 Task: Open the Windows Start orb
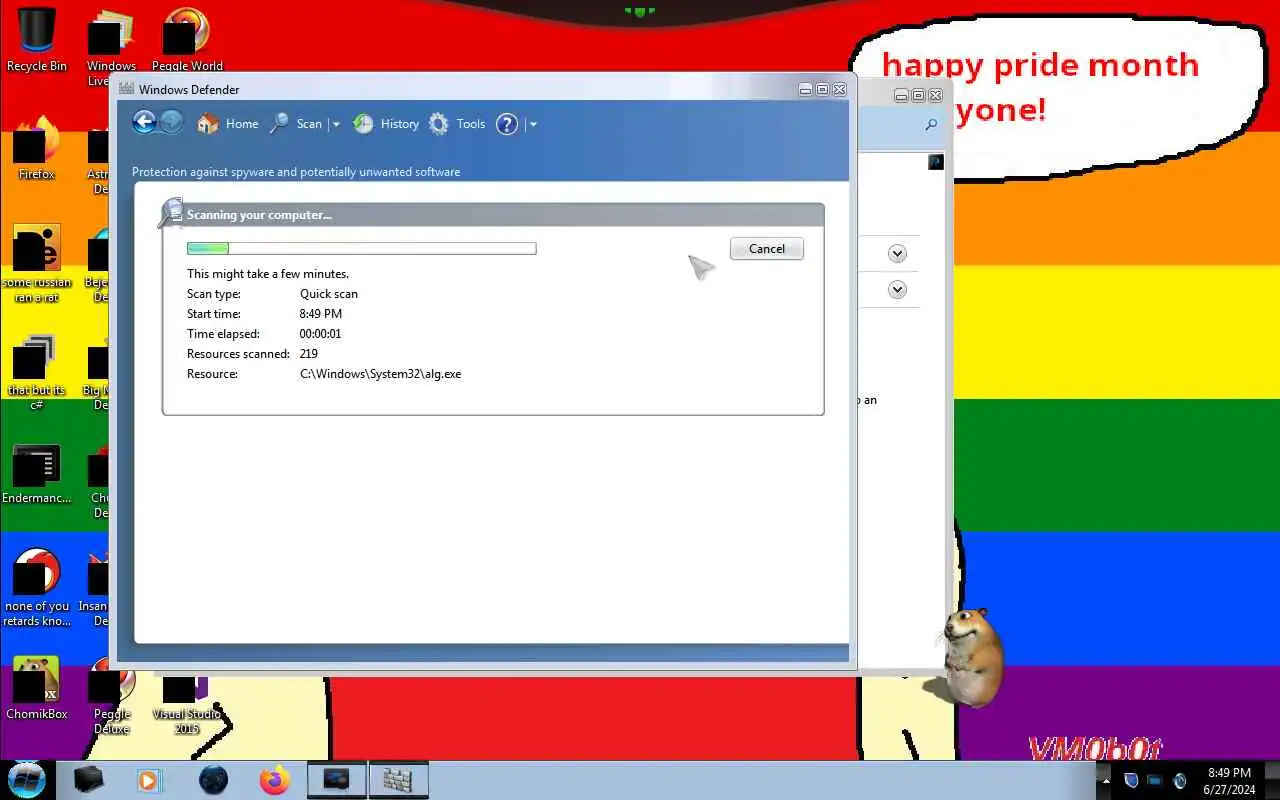click(26, 779)
